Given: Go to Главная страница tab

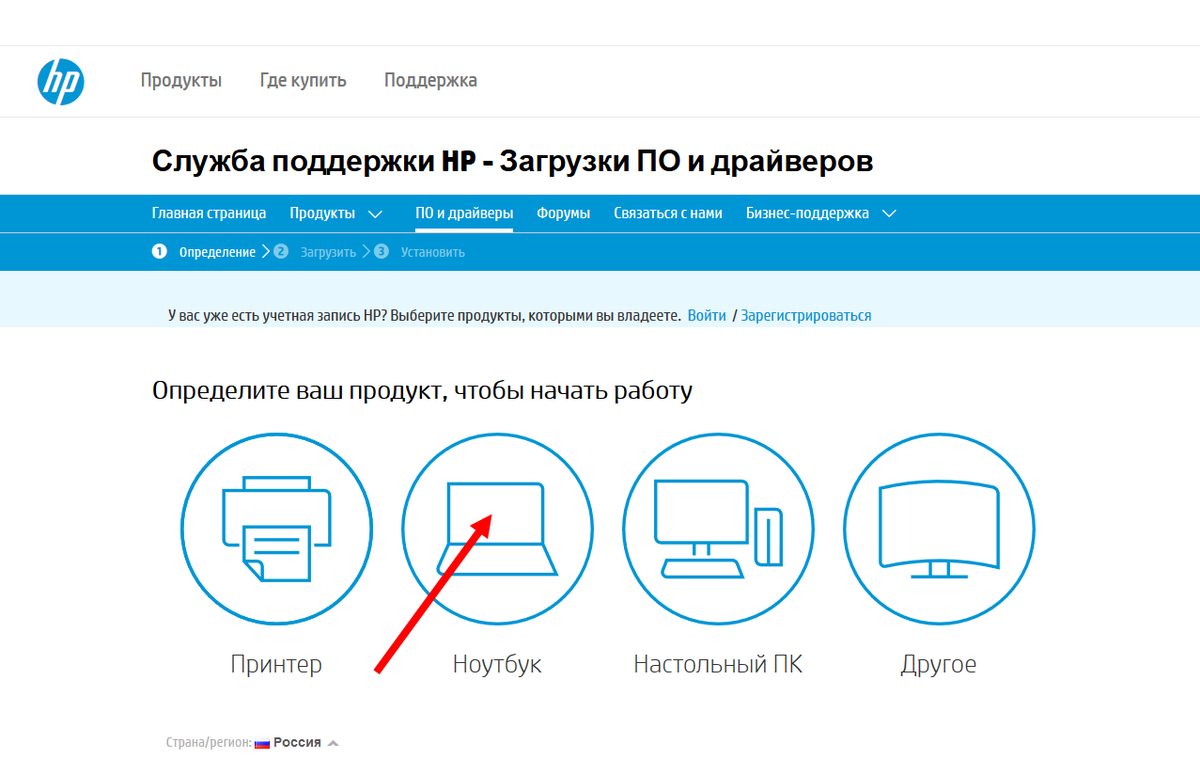Looking at the screenshot, I should pyautogui.click(x=209, y=213).
